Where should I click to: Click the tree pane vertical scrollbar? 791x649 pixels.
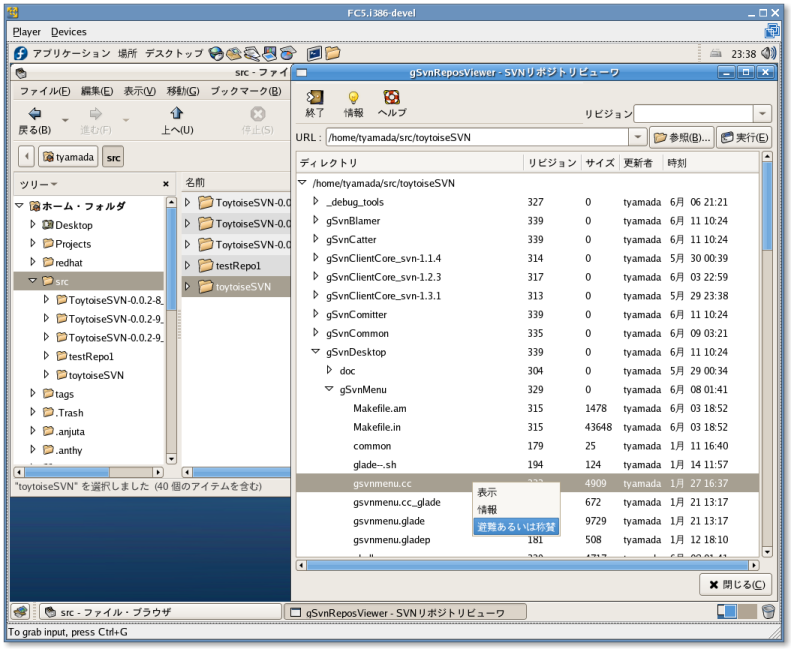tap(171, 330)
